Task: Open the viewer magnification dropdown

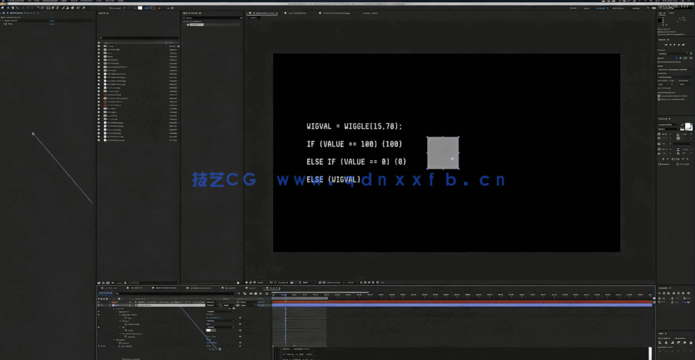Action: pyautogui.click(x=262, y=282)
